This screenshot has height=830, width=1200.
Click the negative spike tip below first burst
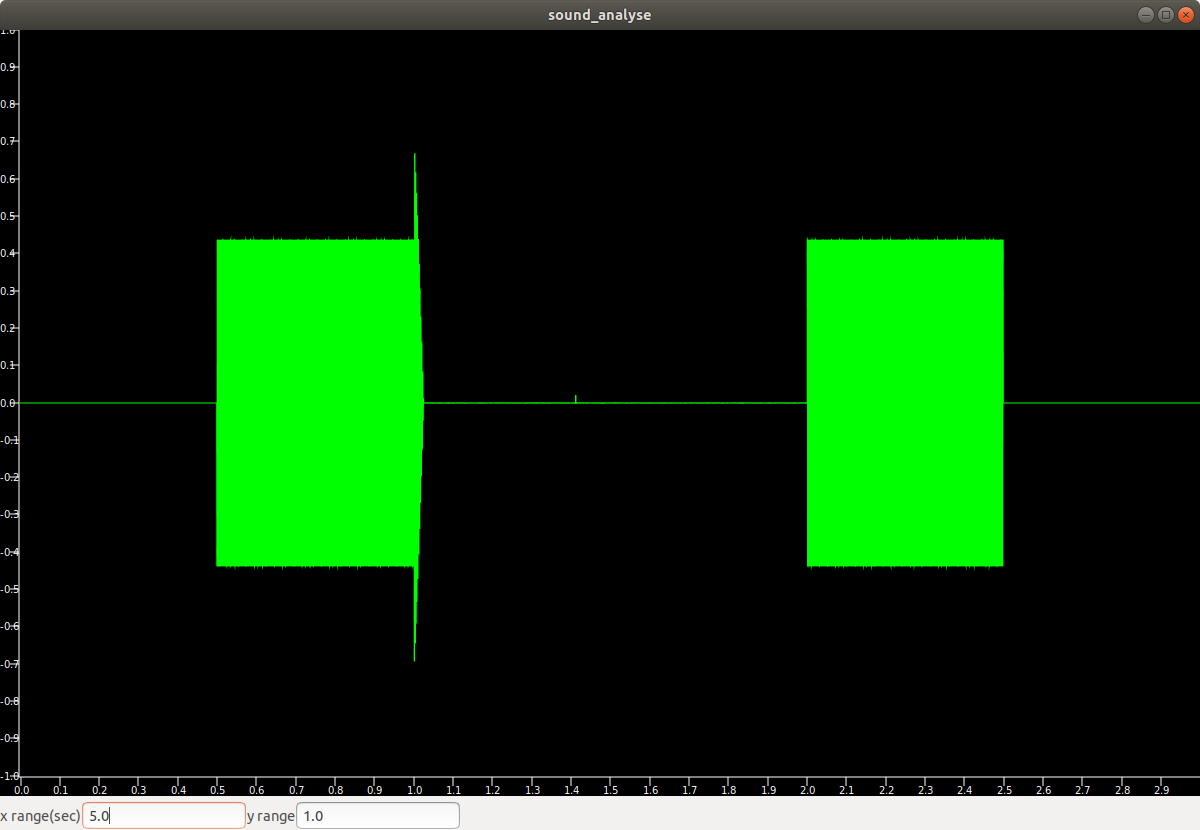(x=414, y=657)
